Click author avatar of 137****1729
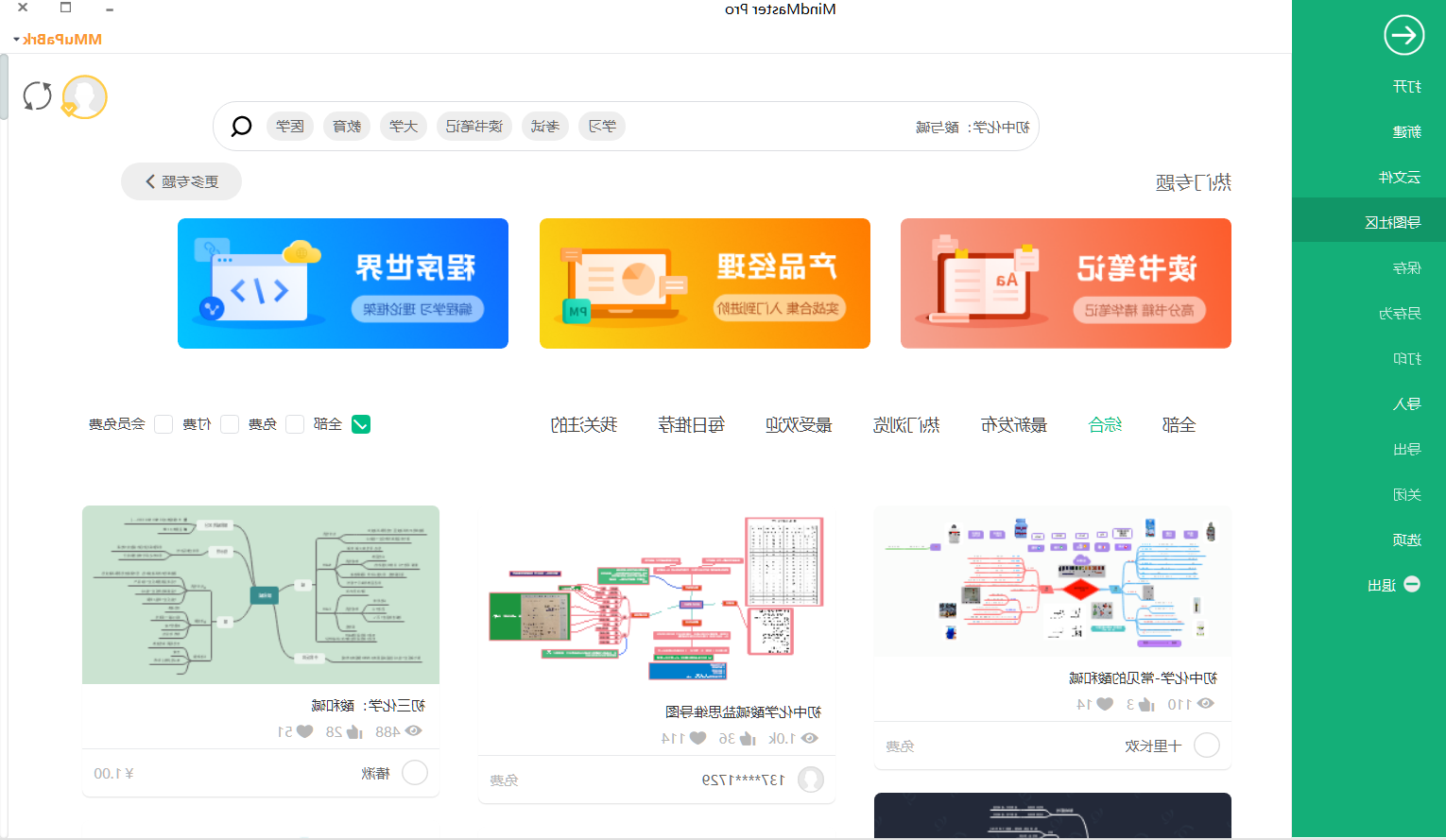The image size is (1446, 840). tap(811, 780)
